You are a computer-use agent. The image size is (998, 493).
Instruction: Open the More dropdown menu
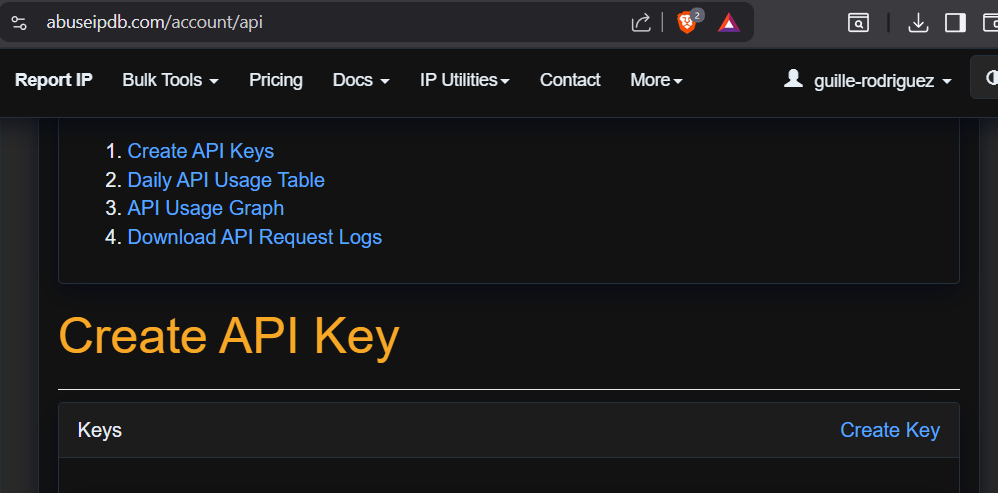656,80
